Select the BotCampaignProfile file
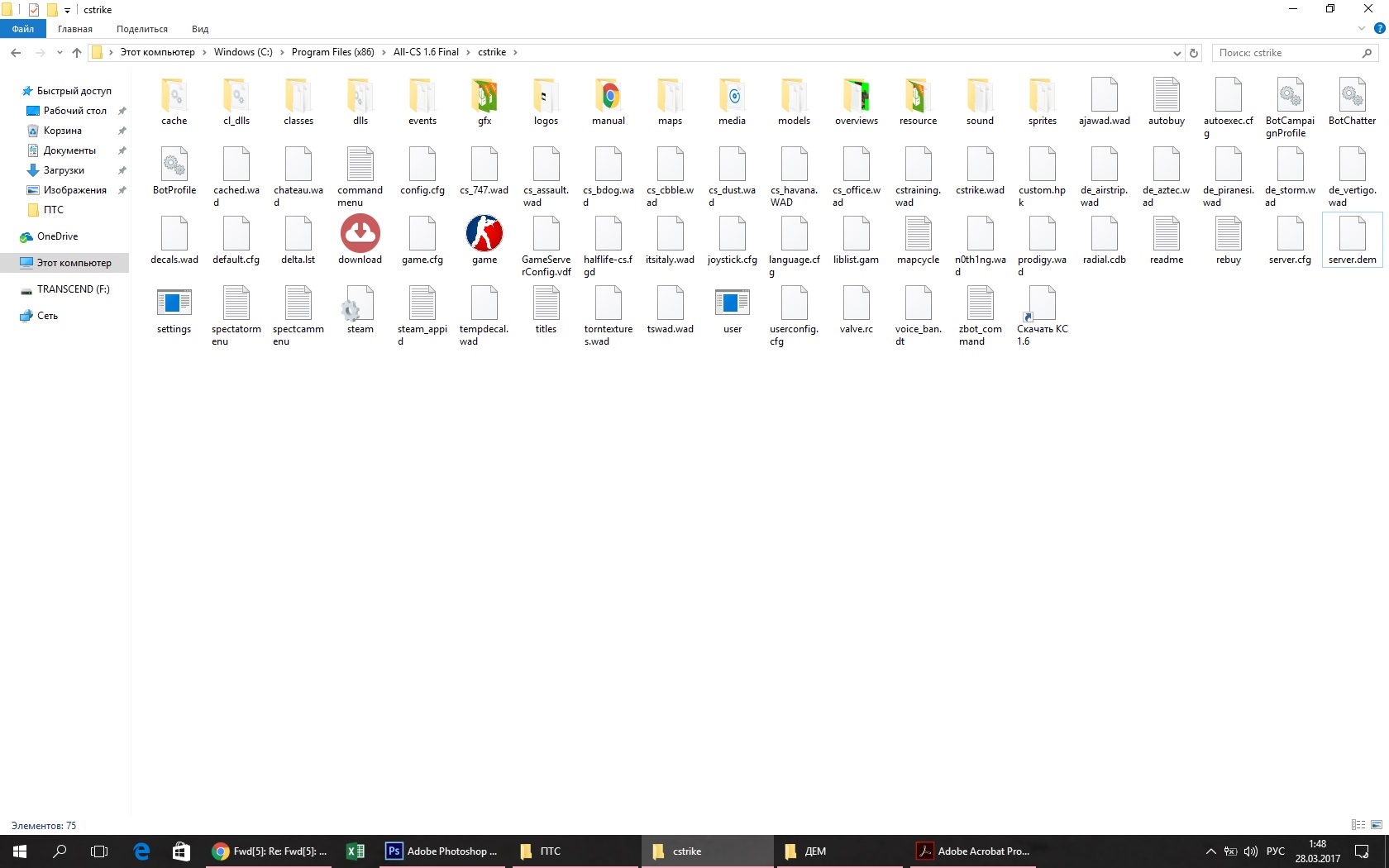The image size is (1389, 868). click(1290, 107)
